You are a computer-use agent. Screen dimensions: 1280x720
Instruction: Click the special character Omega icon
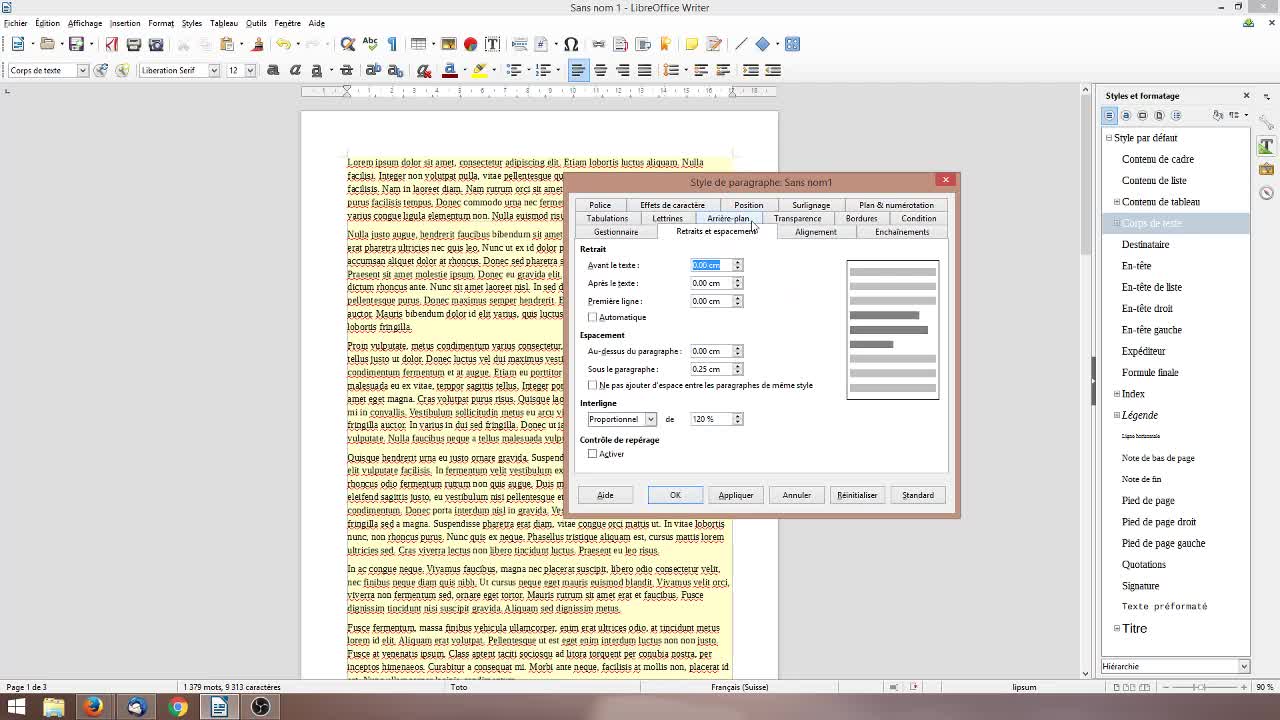point(571,44)
